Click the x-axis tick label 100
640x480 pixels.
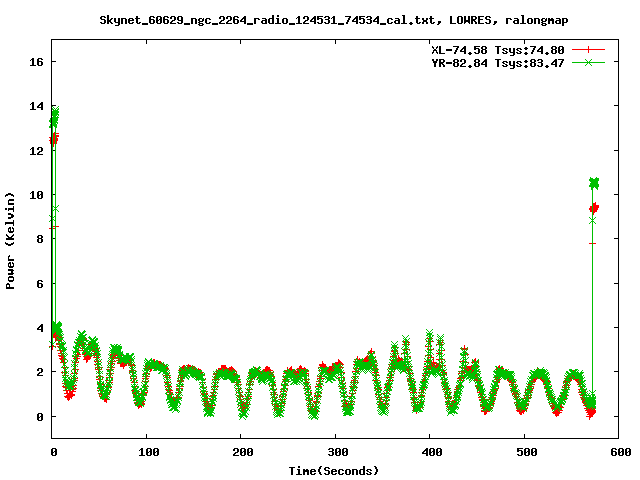pyautogui.click(x=149, y=452)
